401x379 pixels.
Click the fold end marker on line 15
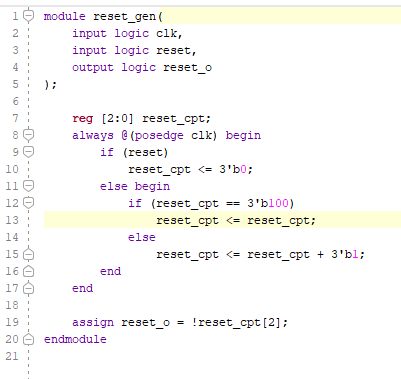coord(29,254)
